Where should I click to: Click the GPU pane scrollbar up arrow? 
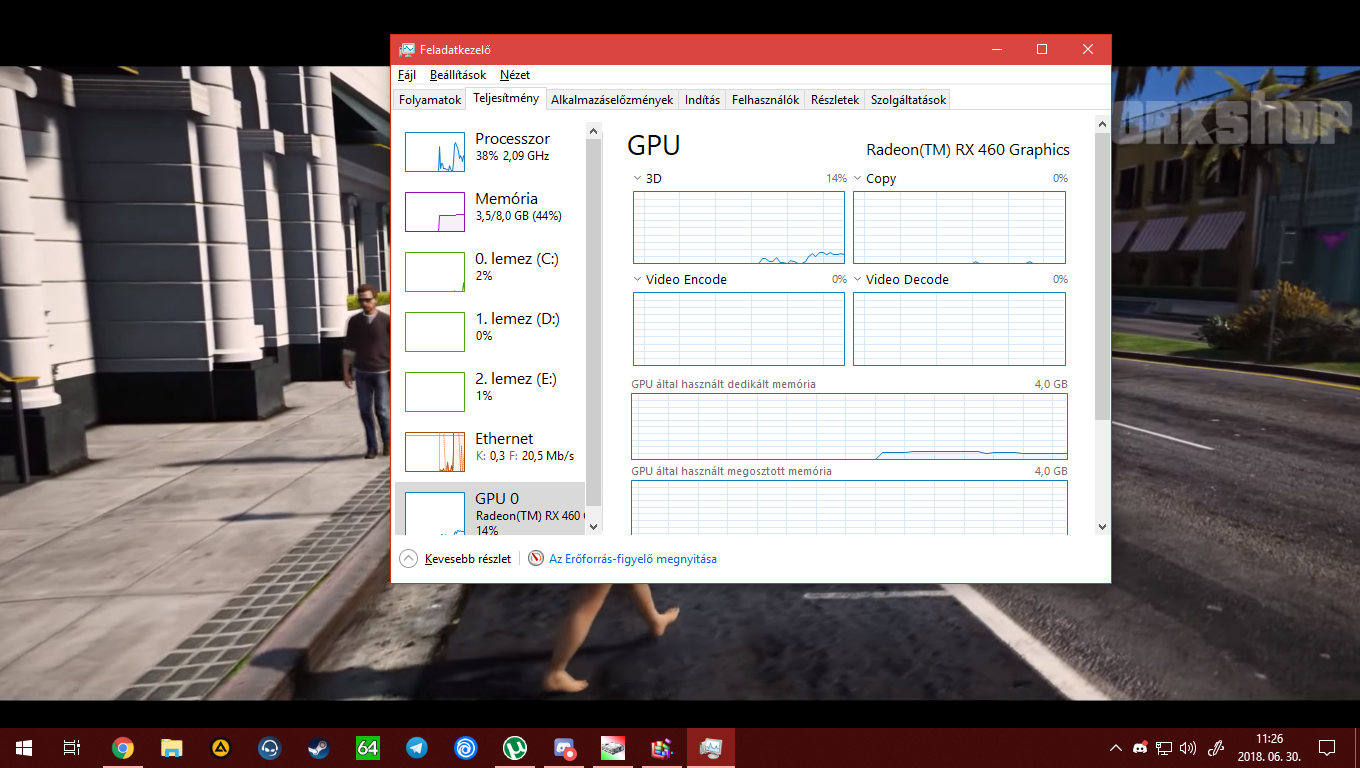point(1102,125)
